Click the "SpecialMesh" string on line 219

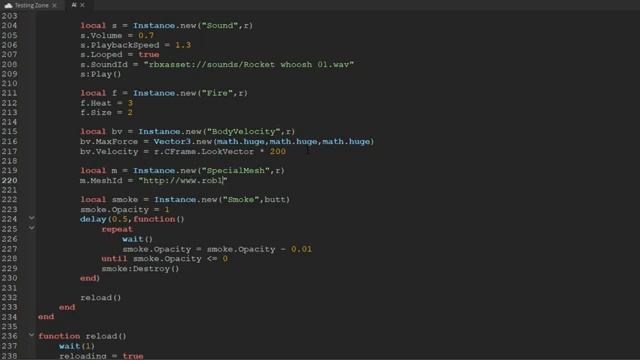[236, 171]
